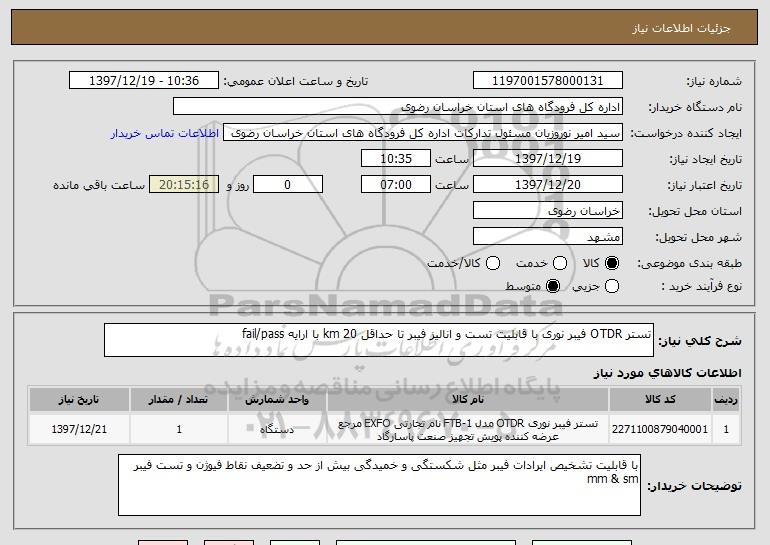Click the request creator name field

[x=423, y=133]
